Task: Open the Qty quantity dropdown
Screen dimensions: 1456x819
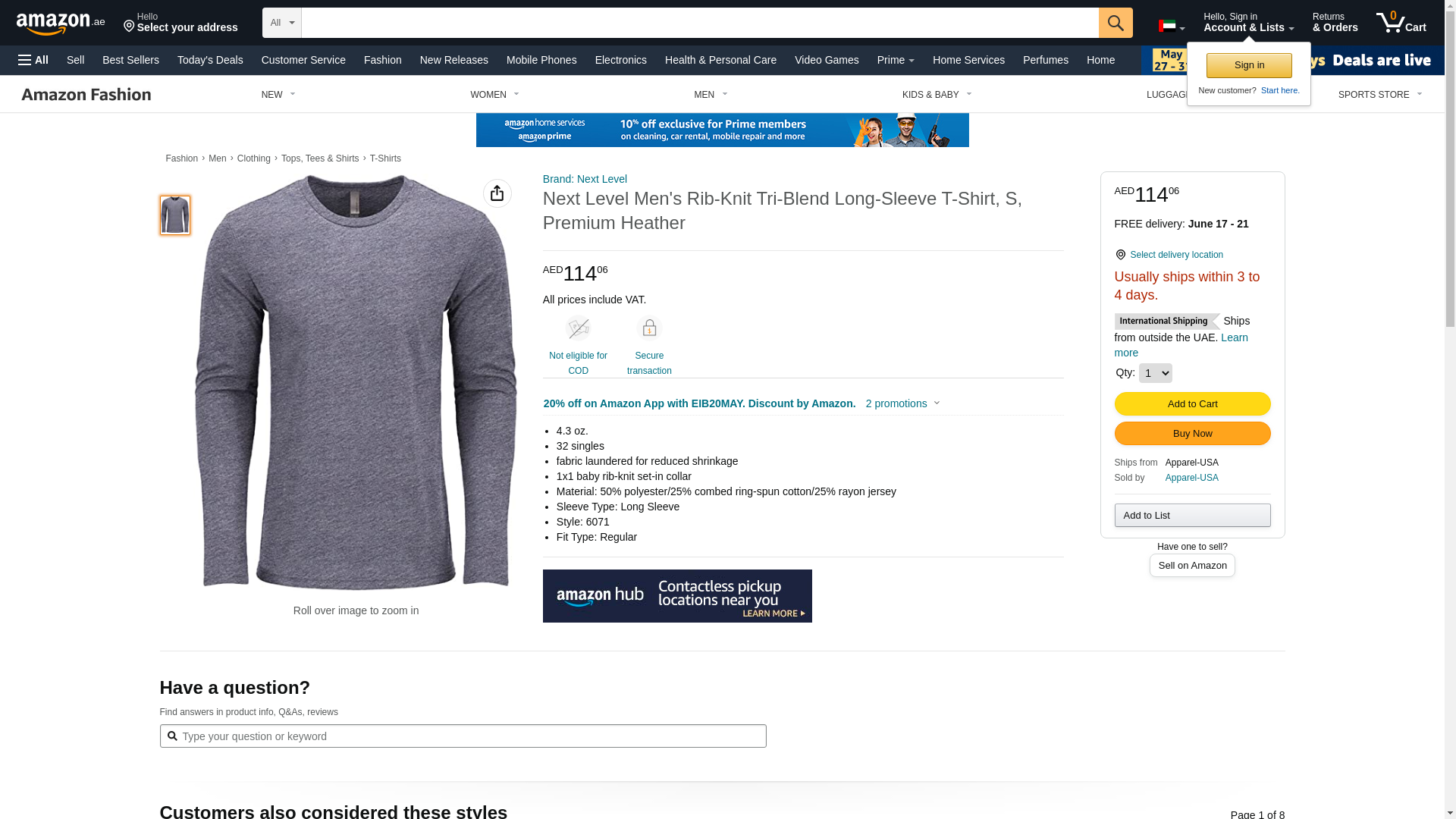Action: 1155,373
